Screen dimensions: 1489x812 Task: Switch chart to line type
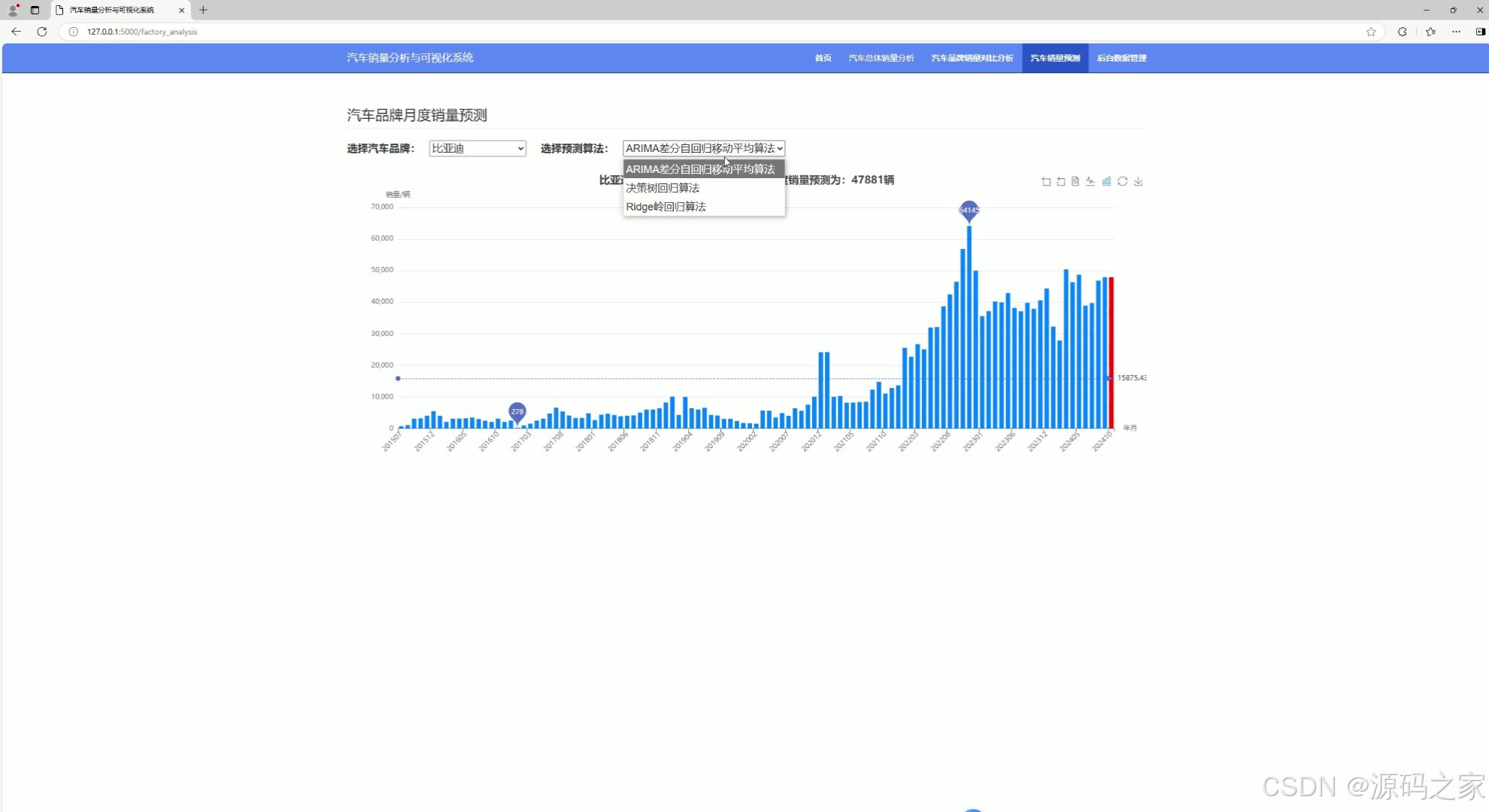pos(1090,181)
